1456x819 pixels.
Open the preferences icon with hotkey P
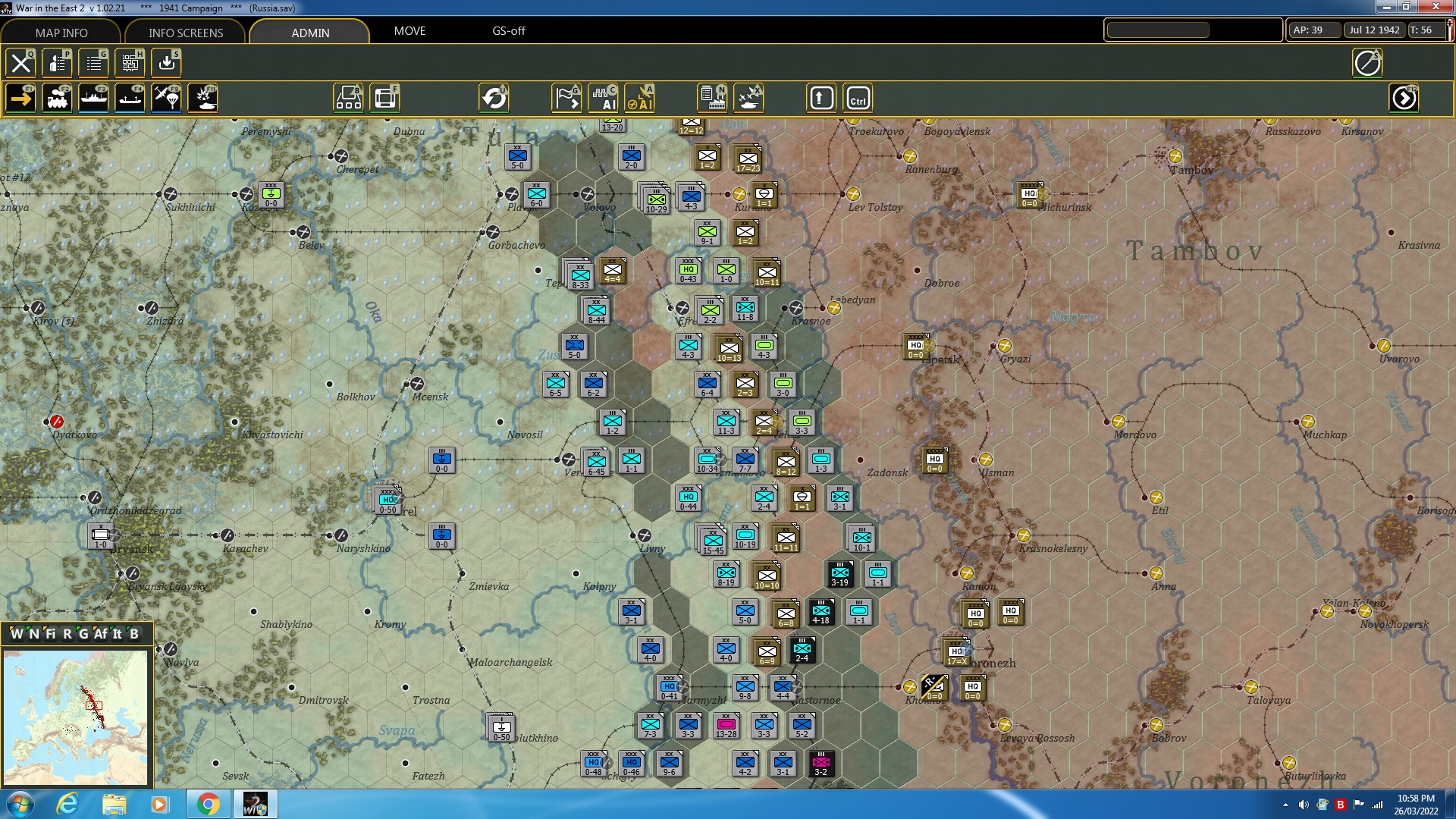click(57, 63)
